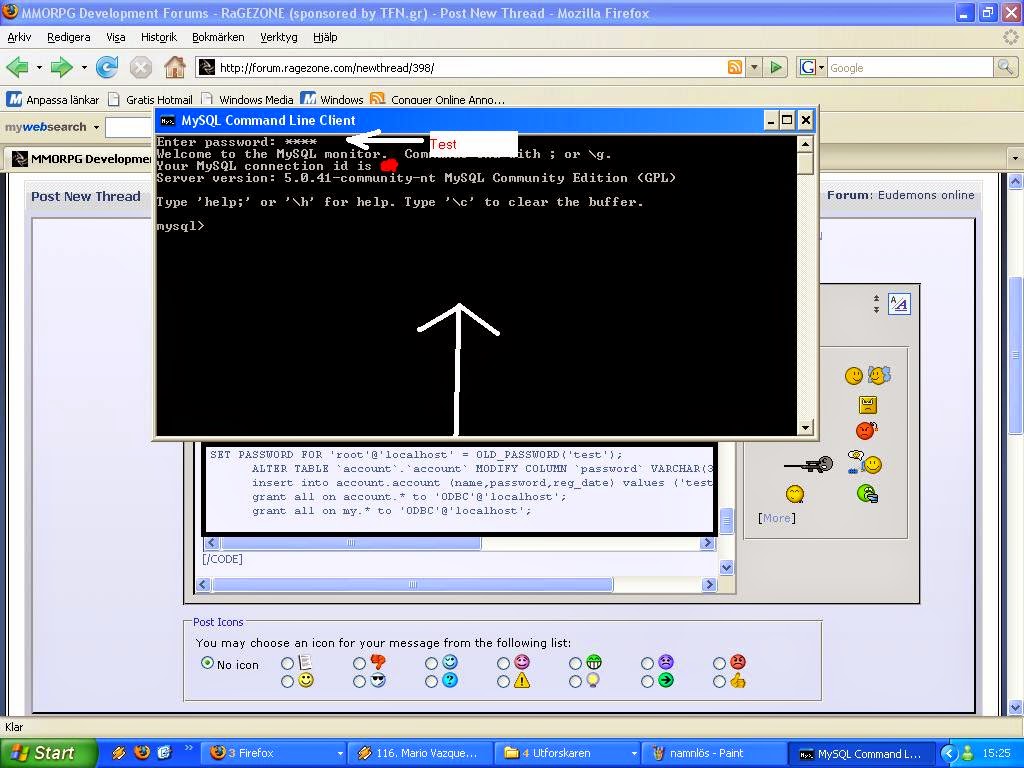
Task: Click the Windows Start button
Action: point(48,753)
